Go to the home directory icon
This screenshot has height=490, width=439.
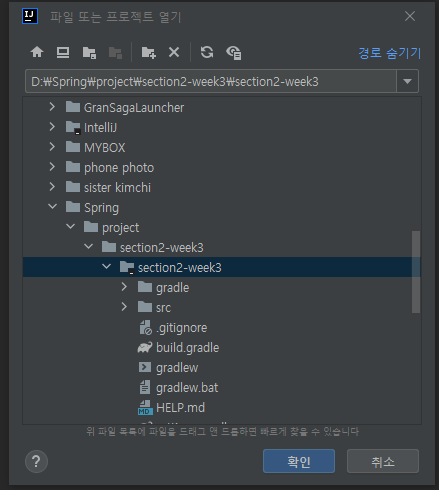pos(37,52)
